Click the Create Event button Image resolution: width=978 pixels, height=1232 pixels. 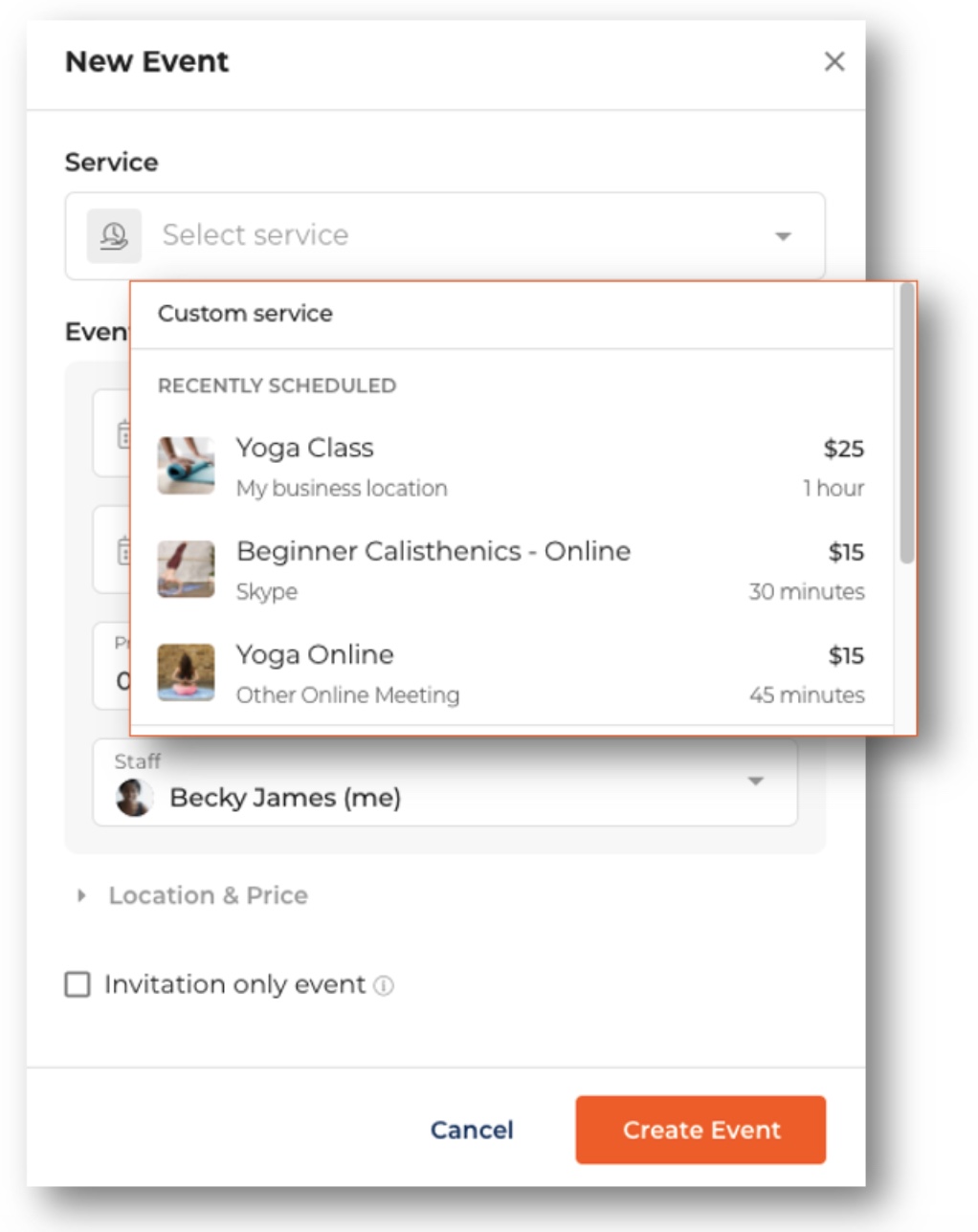[x=700, y=1130]
